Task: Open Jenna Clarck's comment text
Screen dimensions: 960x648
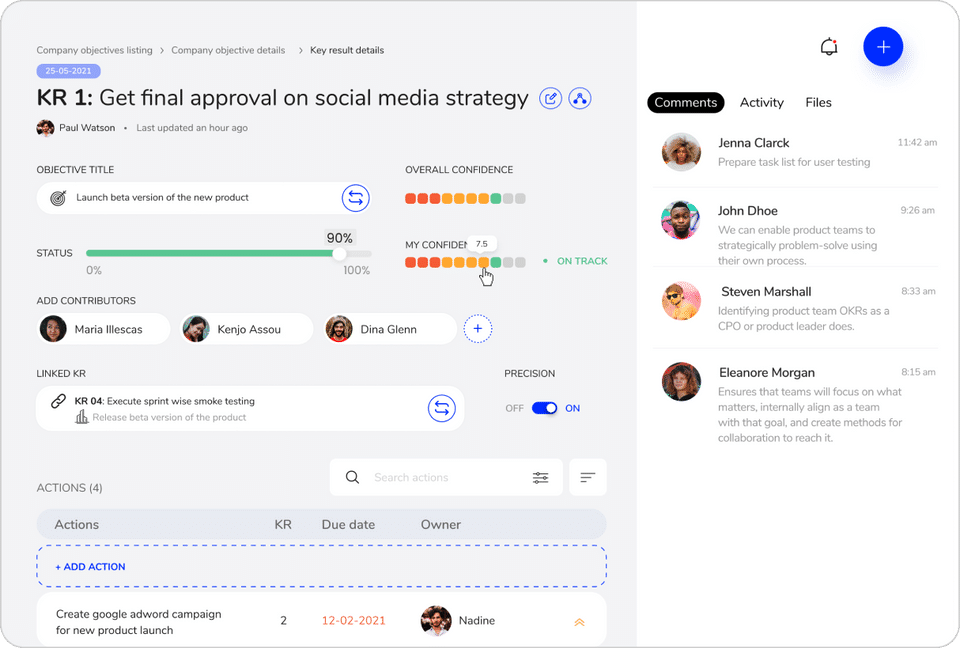Action: pyautogui.click(x=794, y=162)
